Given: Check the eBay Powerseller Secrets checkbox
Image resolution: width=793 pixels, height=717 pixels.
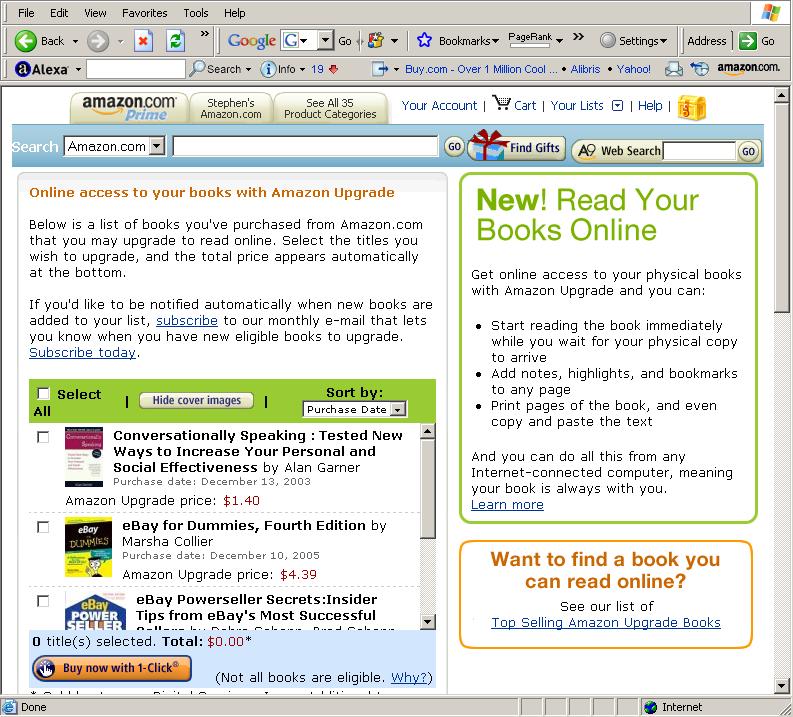Looking at the screenshot, I should click(43, 601).
